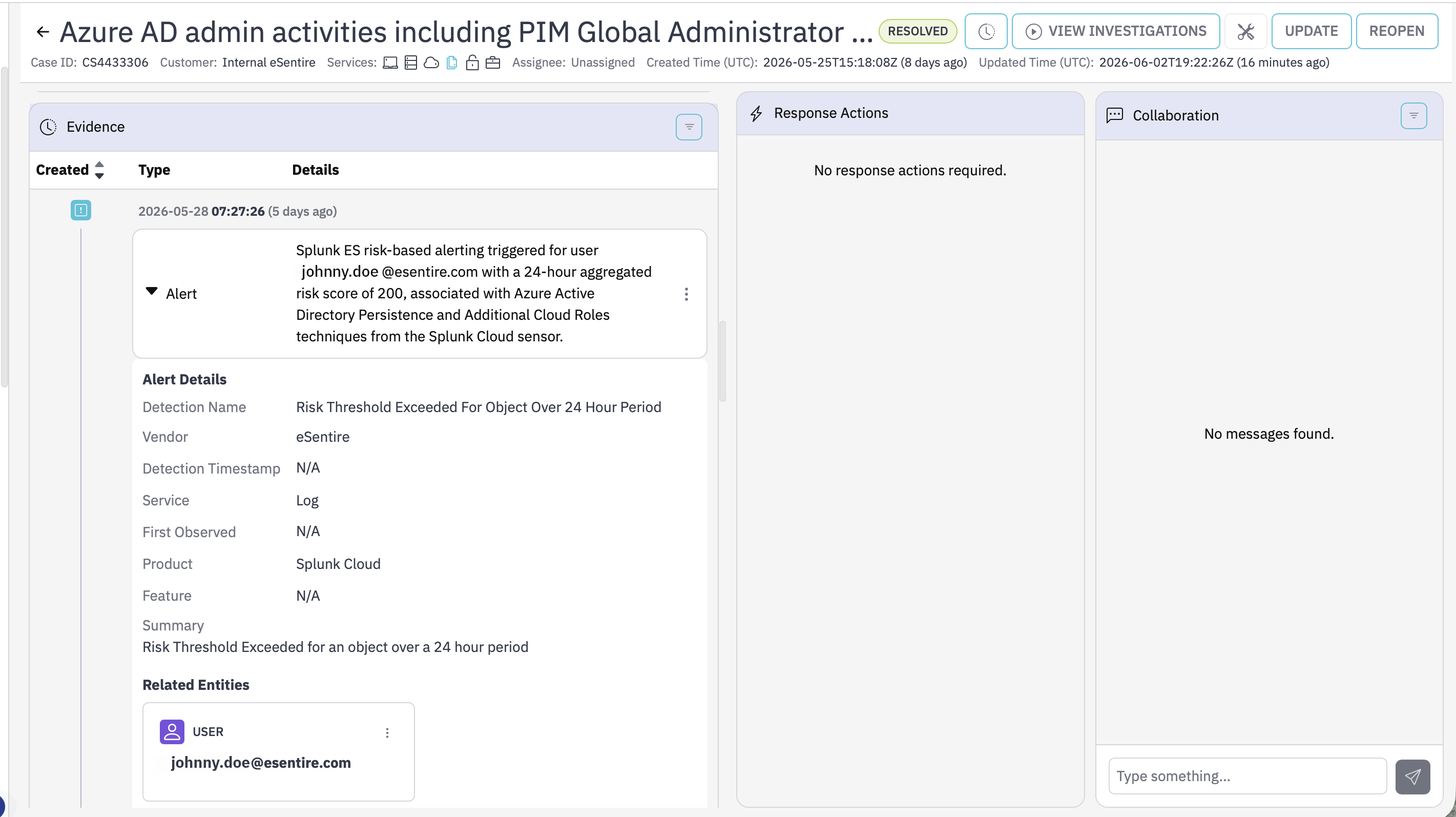Viewport: 1456px width, 817px height.
Task: Click the Related Entities heading
Action: point(196,685)
